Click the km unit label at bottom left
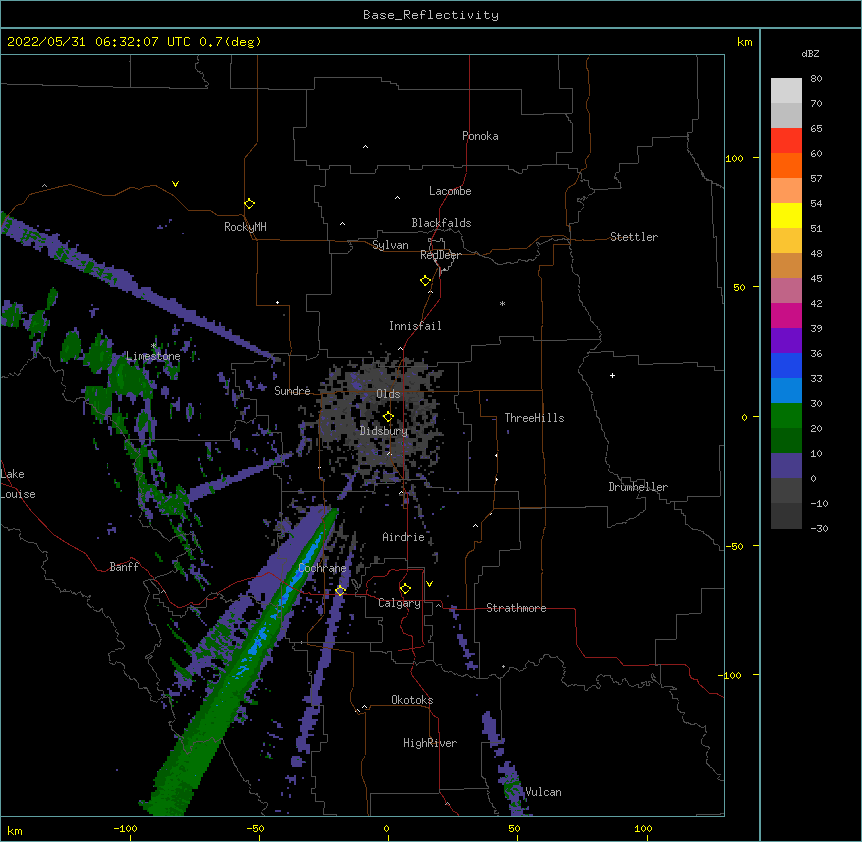The height and width of the screenshot is (842, 862). (15, 830)
